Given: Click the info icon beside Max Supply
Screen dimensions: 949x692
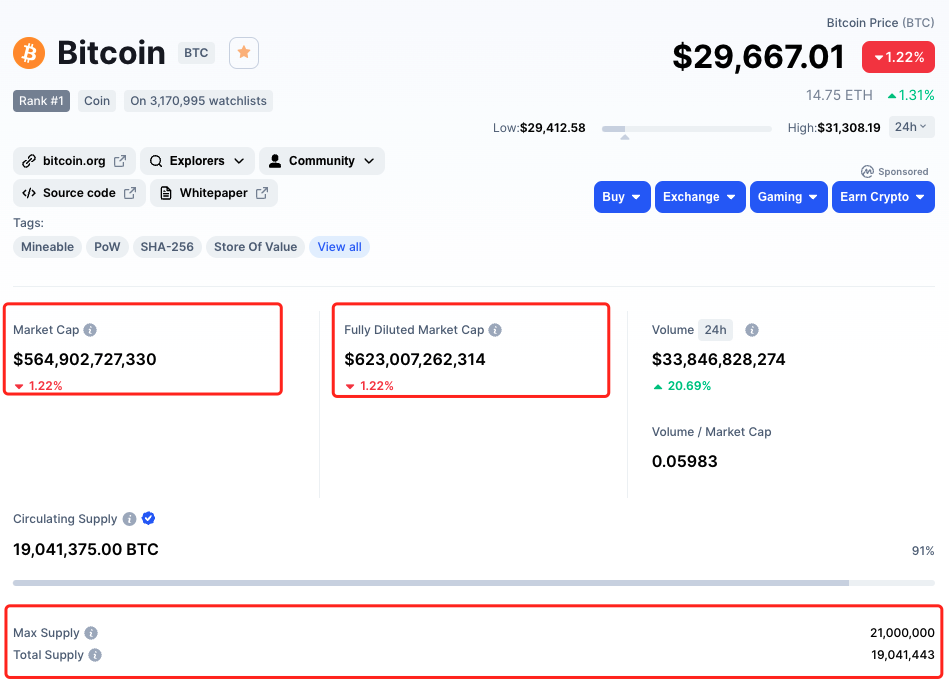Looking at the screenshot, I should pos(91,633).
